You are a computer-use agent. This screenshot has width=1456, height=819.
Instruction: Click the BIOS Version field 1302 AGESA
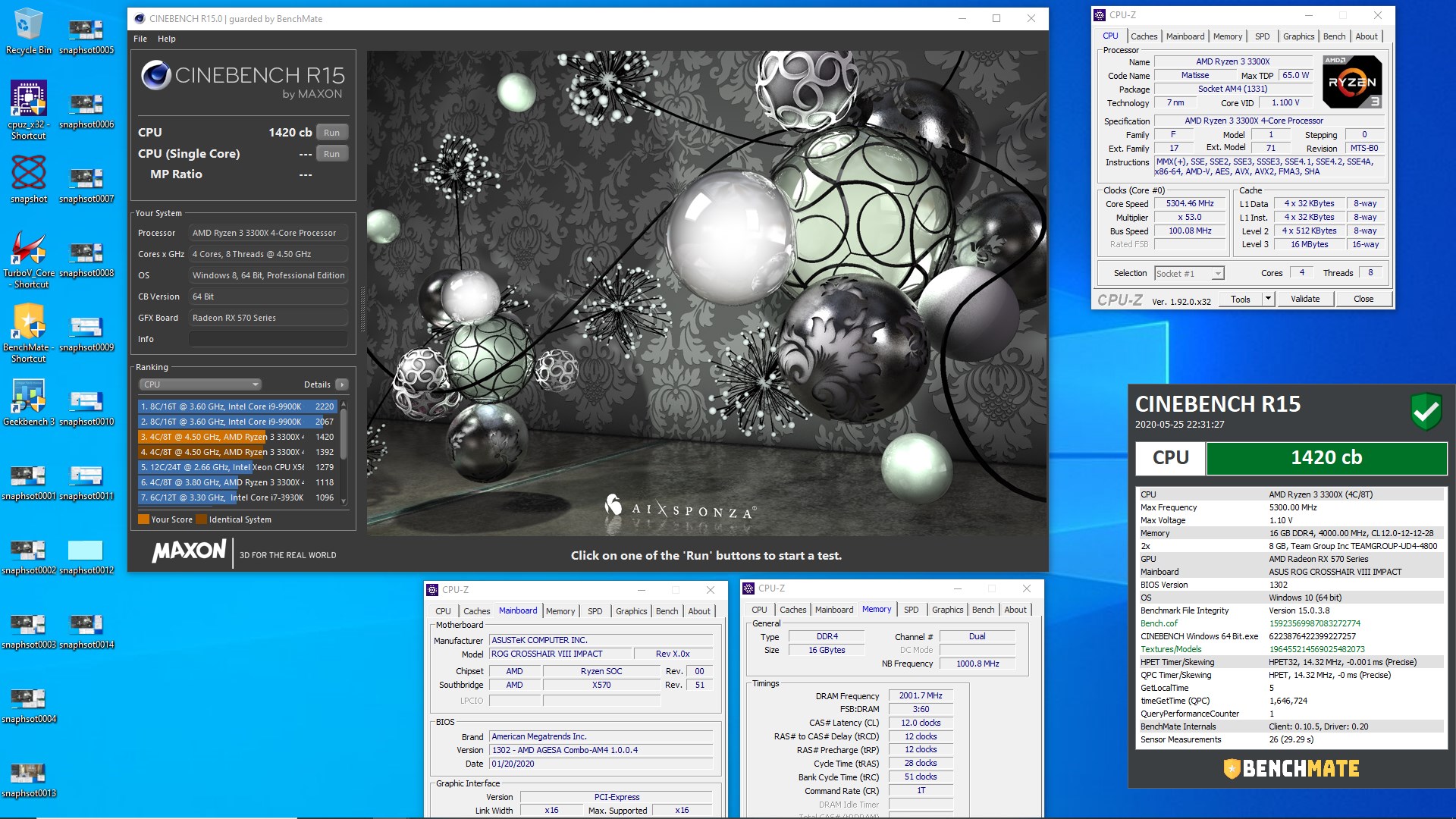(x=601, y=750)
